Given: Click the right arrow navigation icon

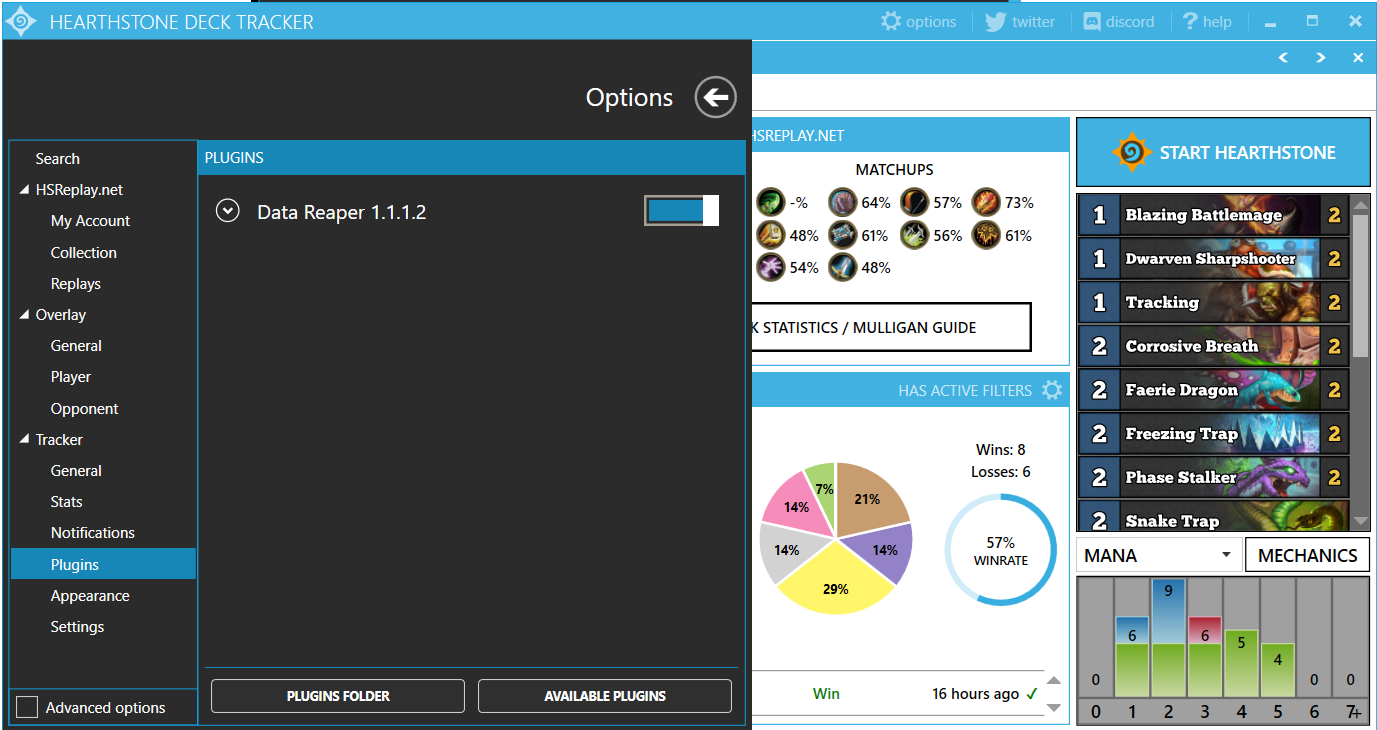Looking at the screenshot, I should [1321, 58].
